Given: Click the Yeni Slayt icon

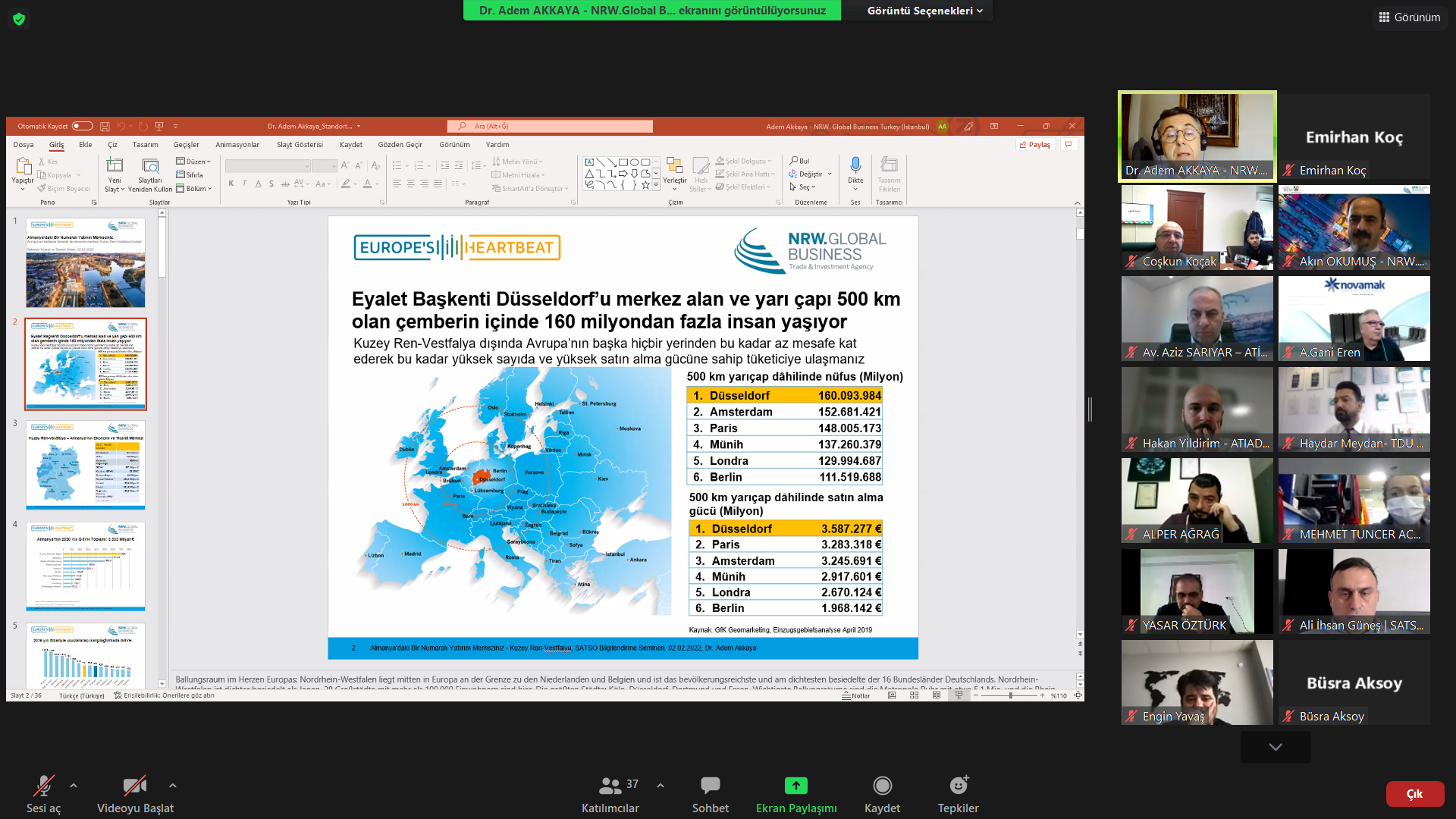Looking at the screenshot, I should (115, 166).
